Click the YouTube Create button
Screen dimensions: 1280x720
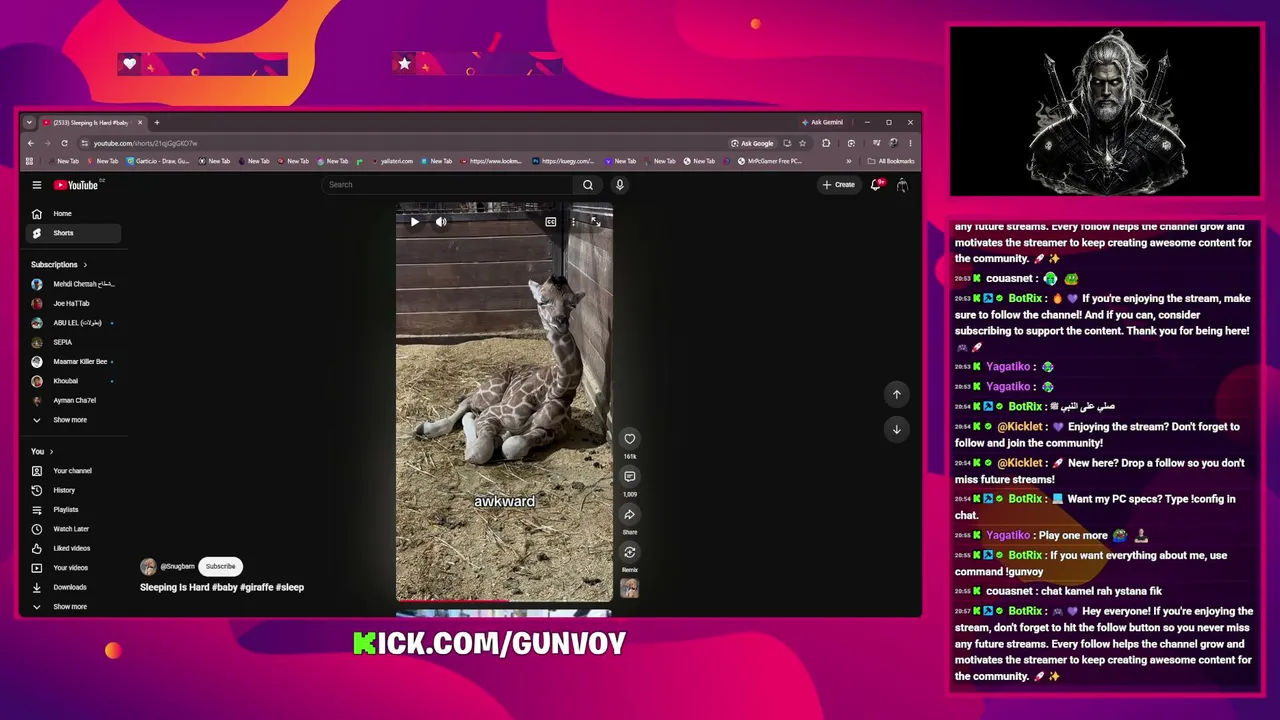coord(839,185)
